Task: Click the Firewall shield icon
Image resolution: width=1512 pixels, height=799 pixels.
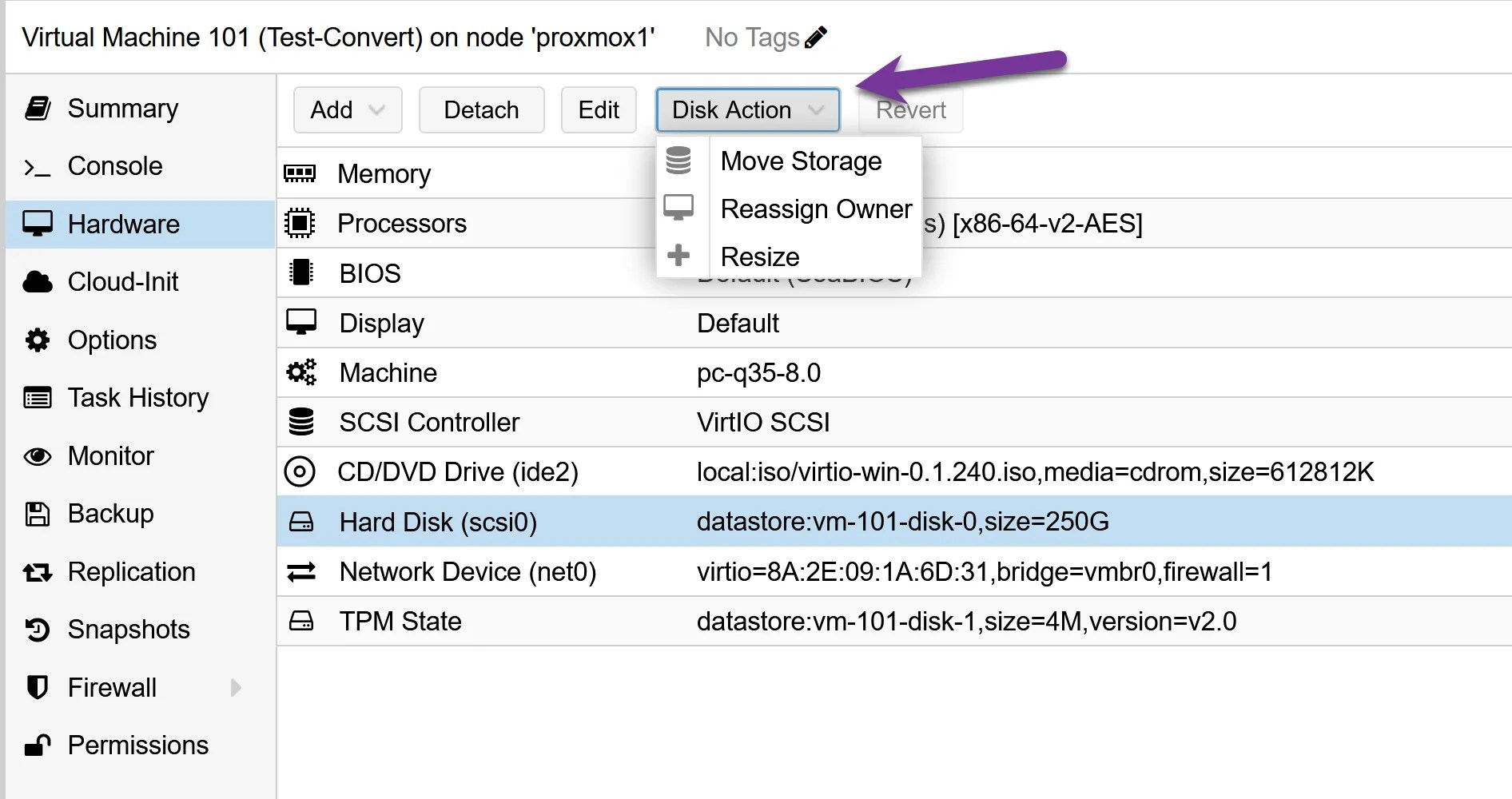Action: pyautogui.click(x=37, y=686)
